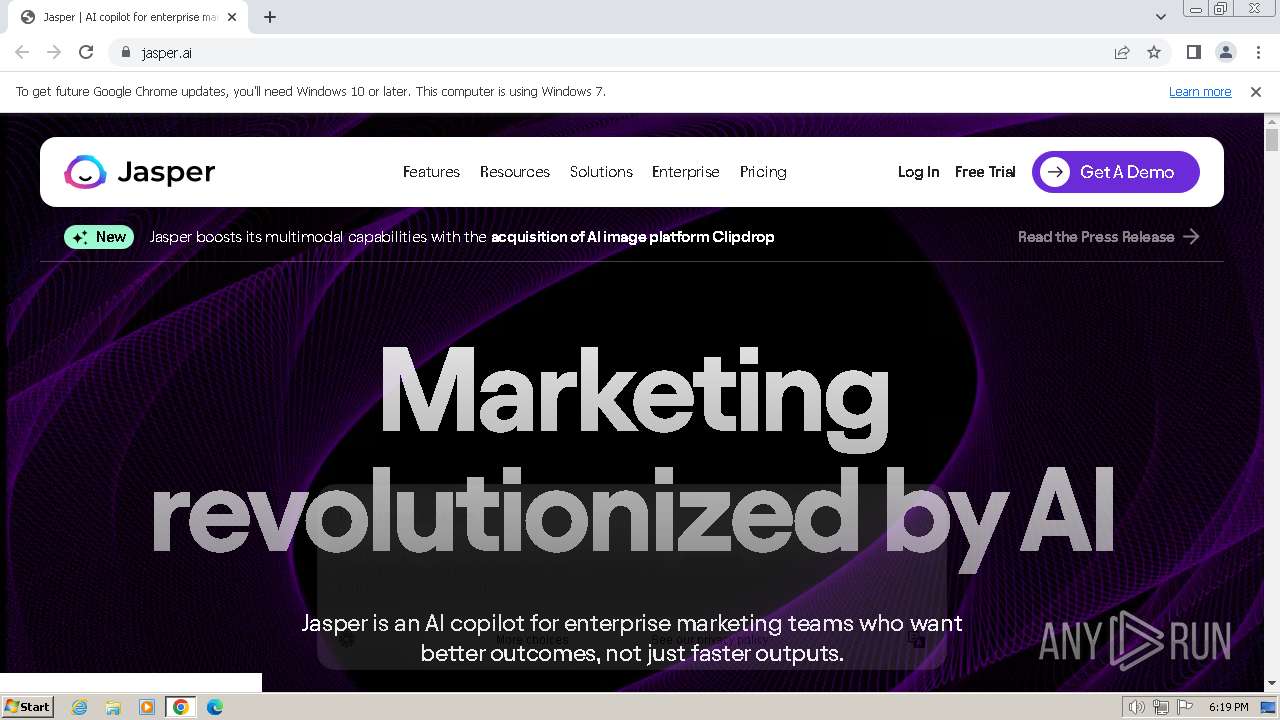1280x720 pixels.
Task: Open the Action Center flag icon
Action: point(1185,707)
